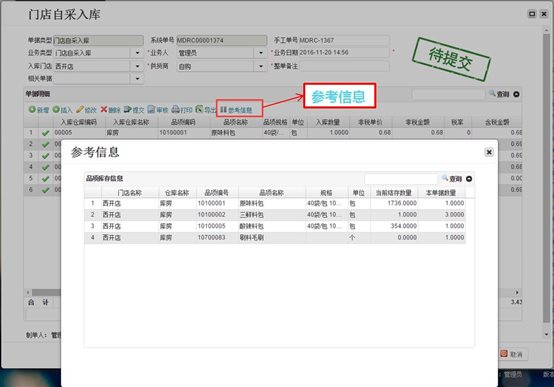Image resolution: width=554 pixels, height=387 pixels.
Task: Toggle the green checkmark on detail row 1
Action: 45,133
